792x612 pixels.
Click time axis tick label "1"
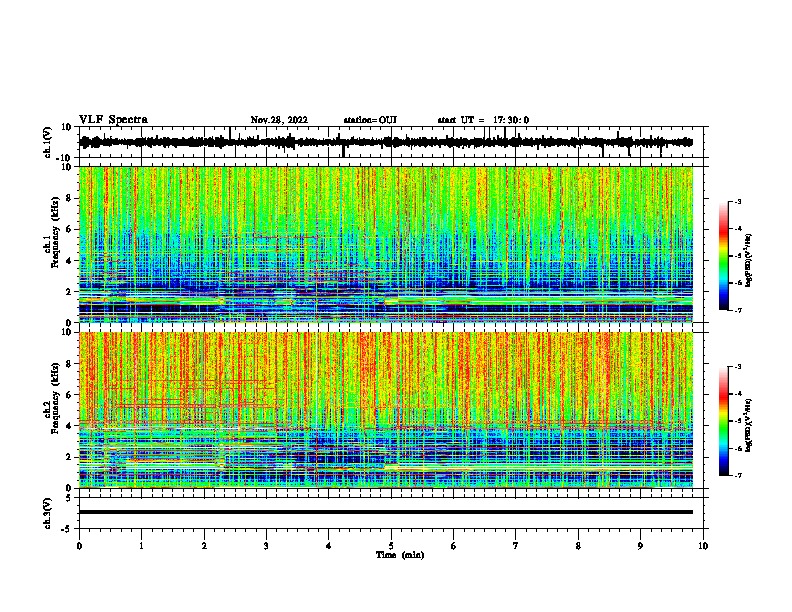click(141, 546)
